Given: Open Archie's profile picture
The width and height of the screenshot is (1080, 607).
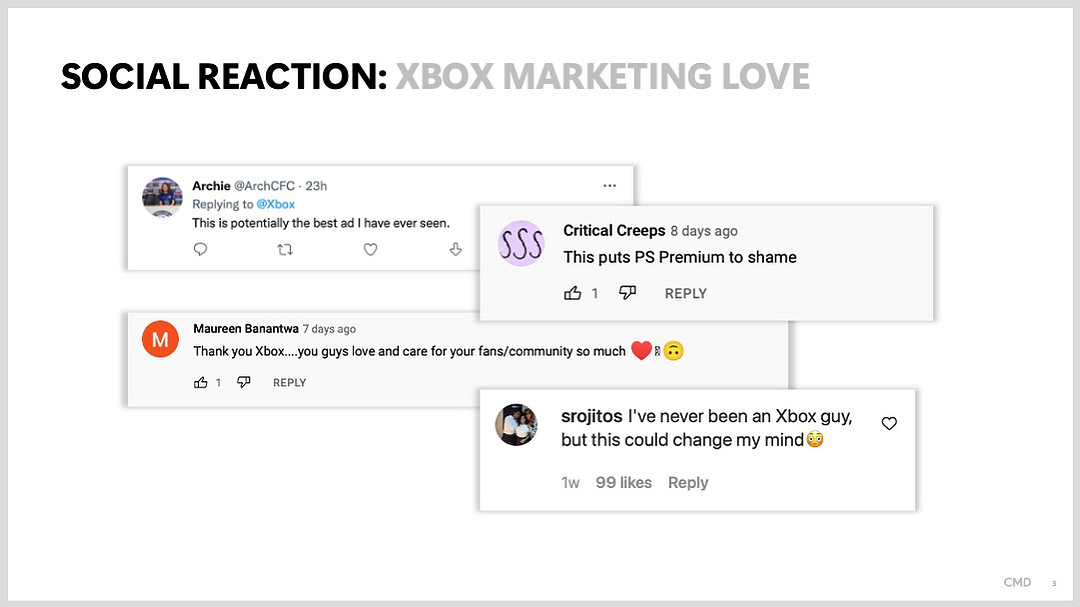Looking at the screenshot, I should point(163,197).
